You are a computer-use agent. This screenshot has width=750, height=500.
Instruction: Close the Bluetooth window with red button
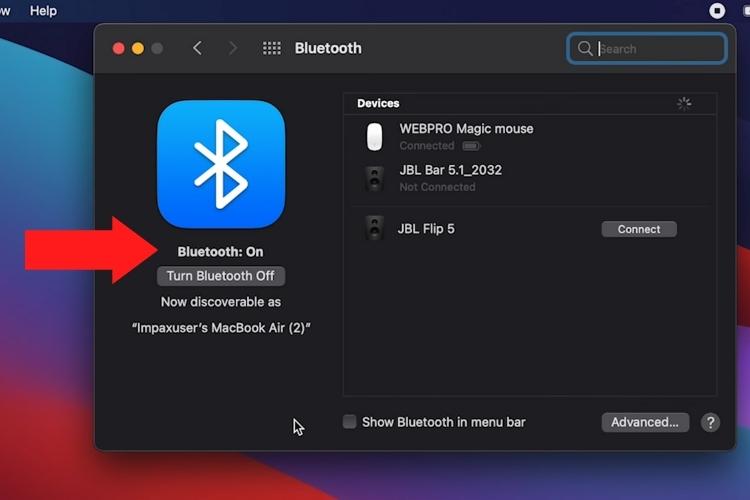point(119,48)
